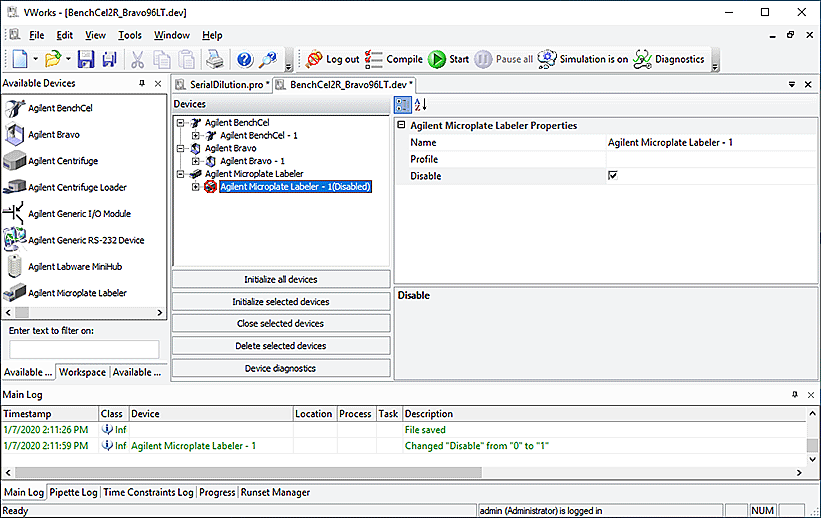Click Delete selected devices button
The height and width of the screenshot is (518, 821).
[x=281, y=346]
